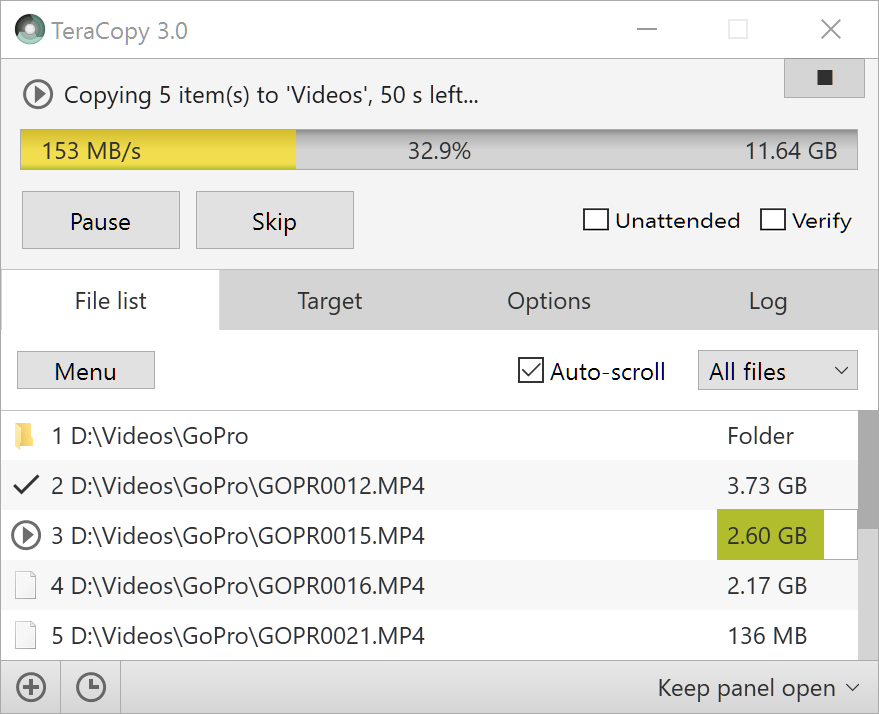Open the All files filter dropdown
Image resolution: width=879 pixels, height=714 pixels.
click(777, 370)
